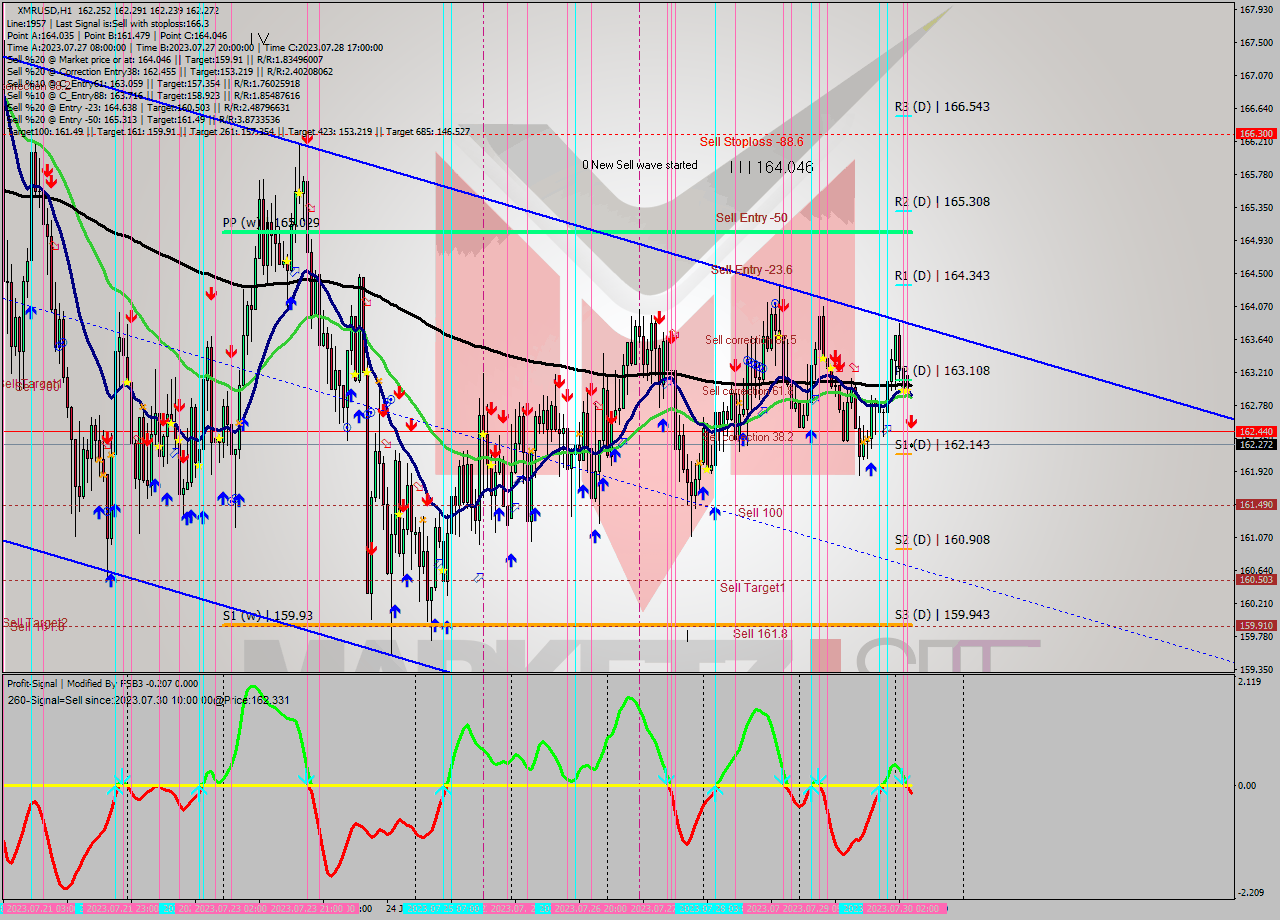
Task: Click the 2023.07.30 02:00 time label
Action: pyautogui.click(x=903, y=909)
